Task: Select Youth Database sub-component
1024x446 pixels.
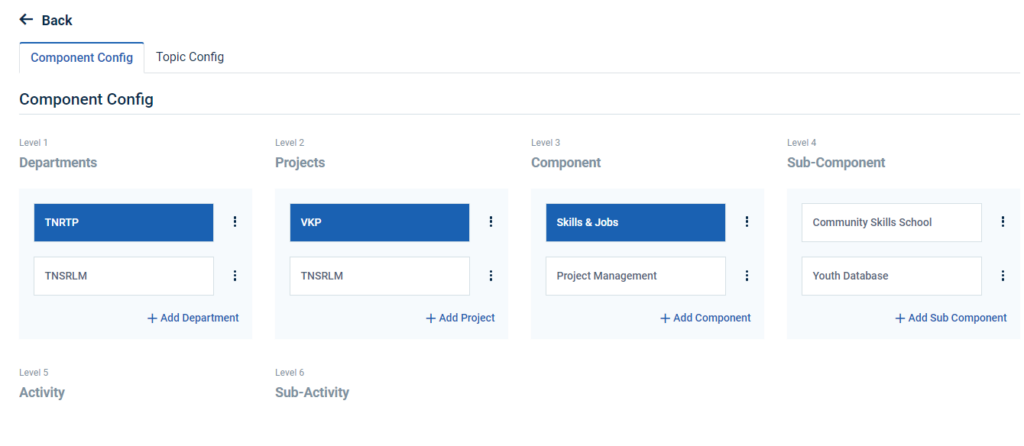Action: (x=892, y=276)
